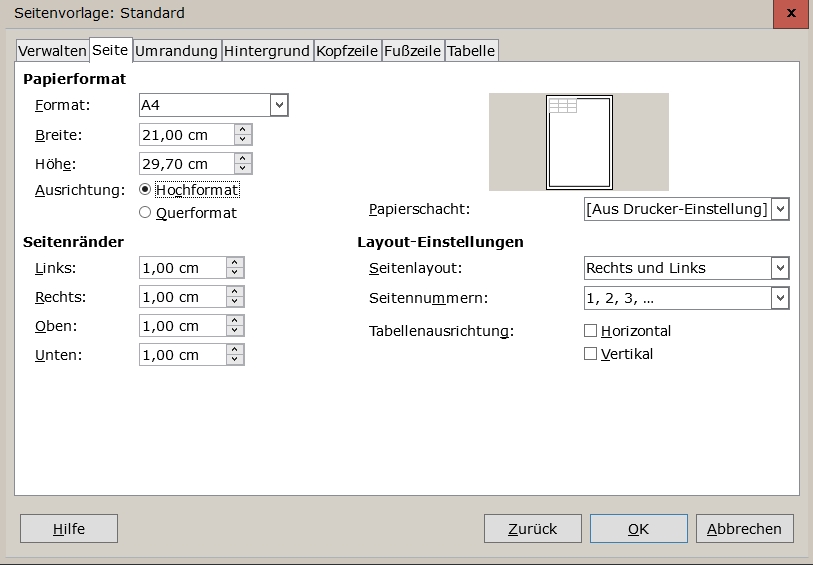The height and width of the screenshot is (565, 813).
Task: Switch to the Verwalten tab
Action: click(x=52, y=51)
